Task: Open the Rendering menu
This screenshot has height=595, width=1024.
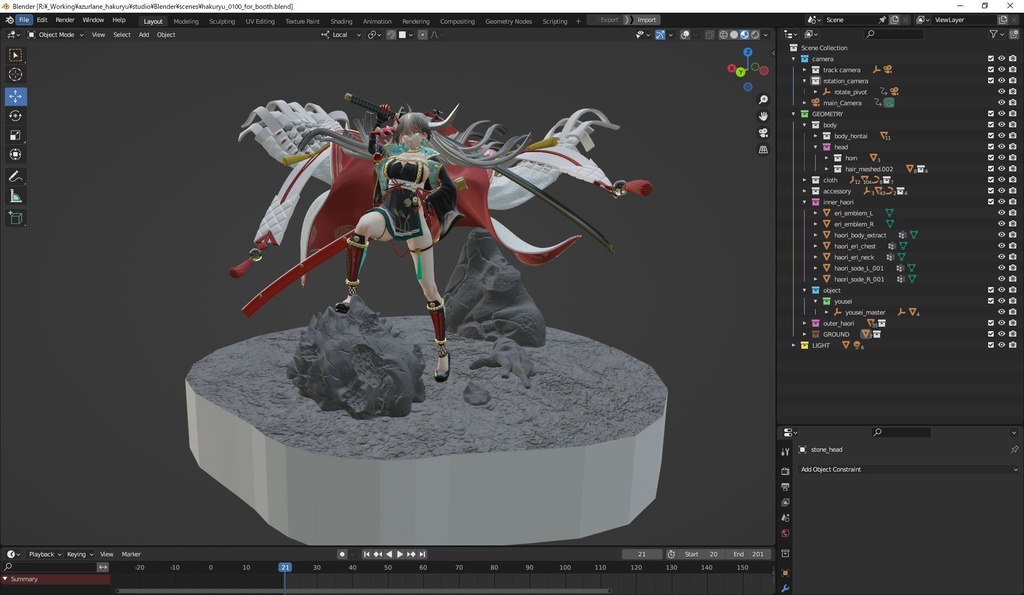Action: pos(416,20)
